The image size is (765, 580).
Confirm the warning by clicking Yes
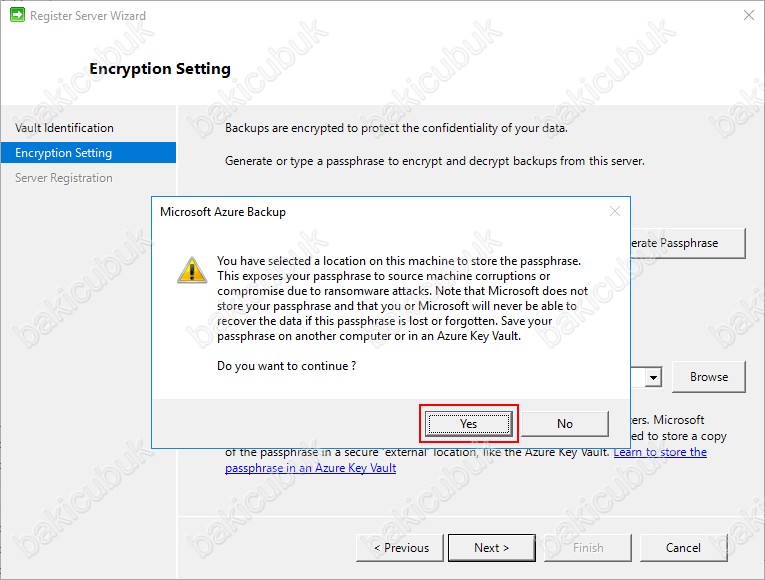coord(468,423)
